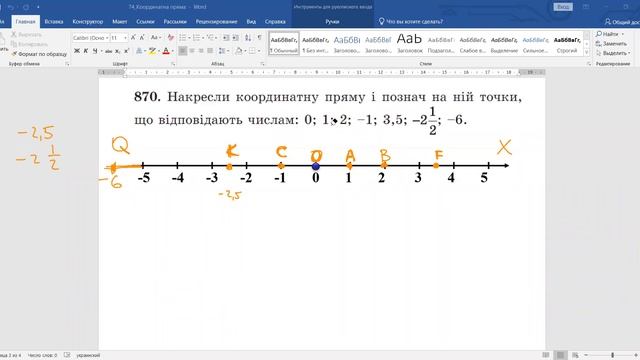Apply the large Заголовок title style
This screenshot has width=640, height=360.
[409, 44]
